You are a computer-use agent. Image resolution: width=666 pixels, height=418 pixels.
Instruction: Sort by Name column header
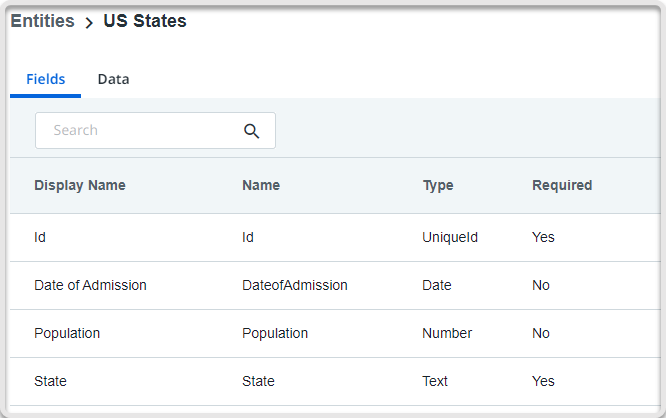261,185
